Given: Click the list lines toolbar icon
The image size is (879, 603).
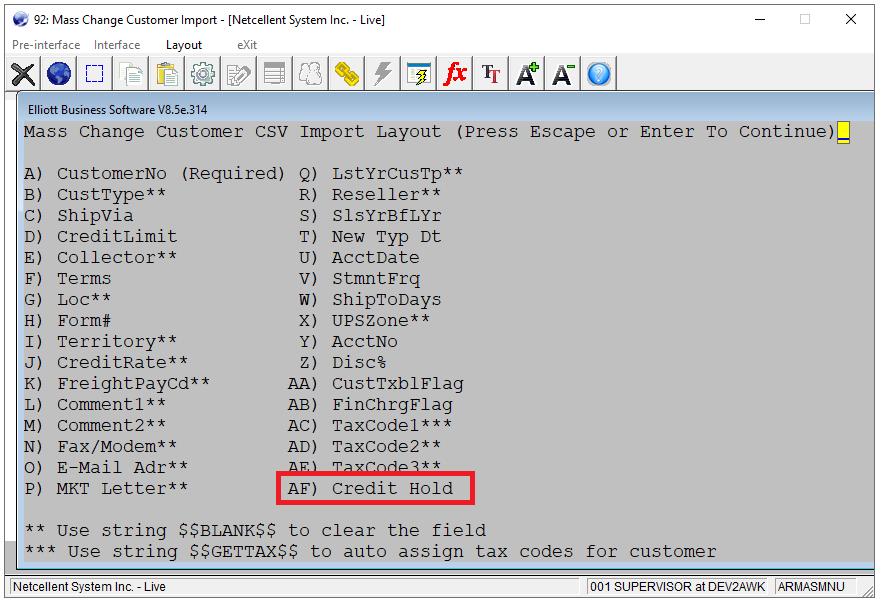Looking at the screenshot, I should point(274,74).
